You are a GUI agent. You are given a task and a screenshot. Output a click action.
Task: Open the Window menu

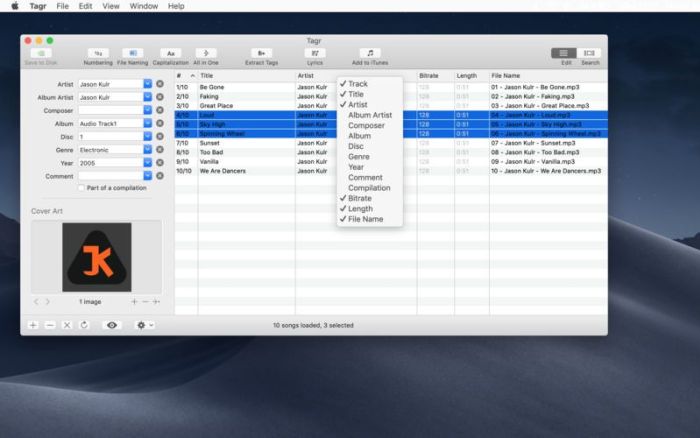pyautogui.click(x=144, y=6)
